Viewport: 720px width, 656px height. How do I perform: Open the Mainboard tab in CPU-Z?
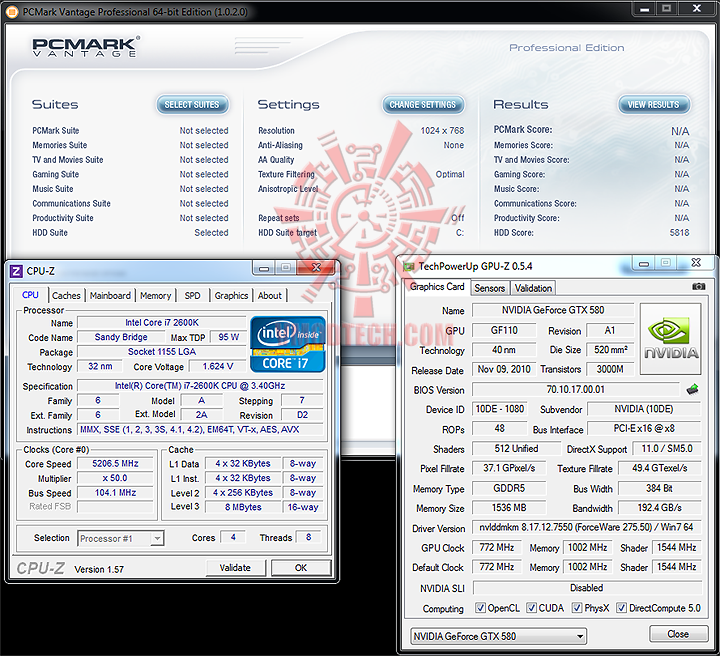pos(110,296)
